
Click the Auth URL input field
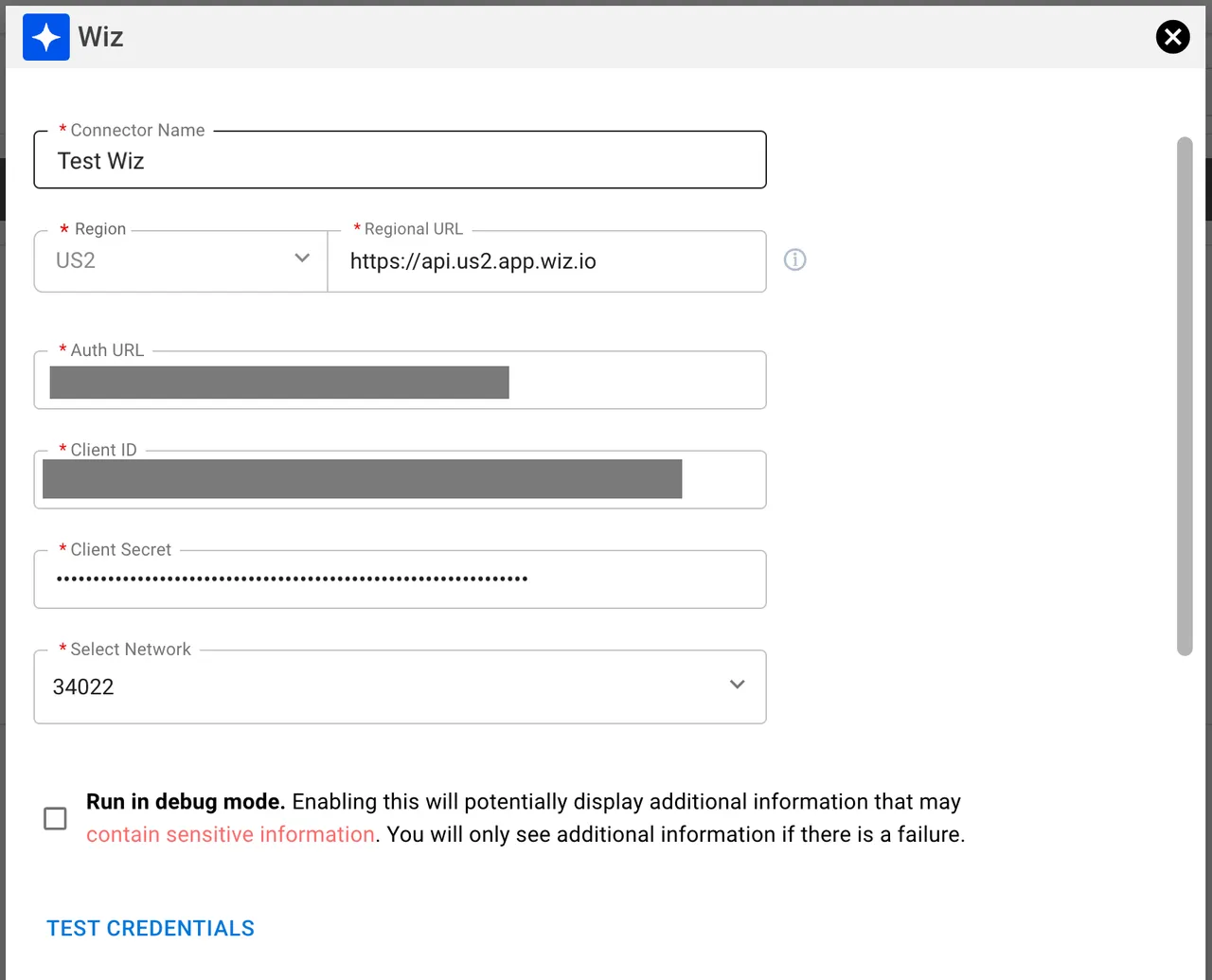click(x=400, y=381)
